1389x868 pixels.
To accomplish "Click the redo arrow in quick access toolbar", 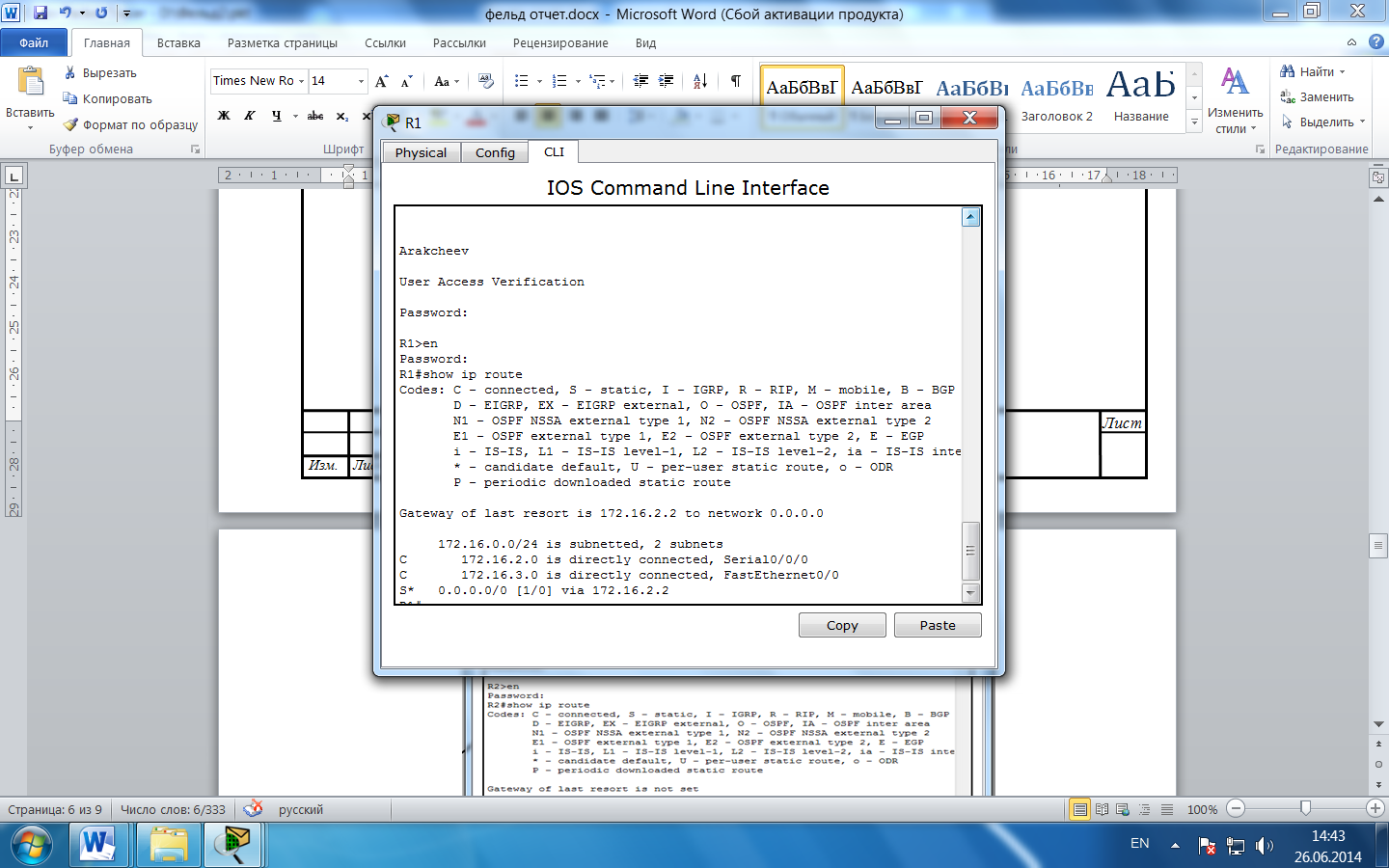I will 101,13.
